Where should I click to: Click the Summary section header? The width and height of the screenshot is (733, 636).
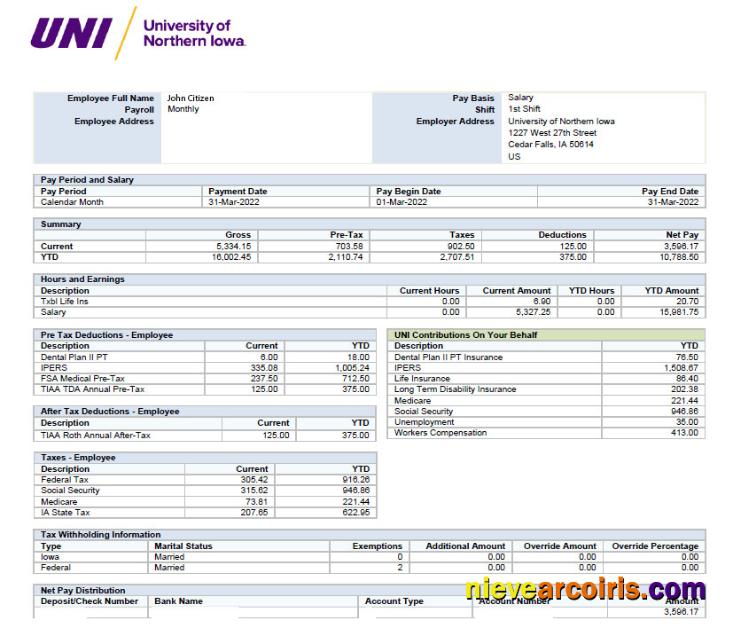tap(61, 224)
